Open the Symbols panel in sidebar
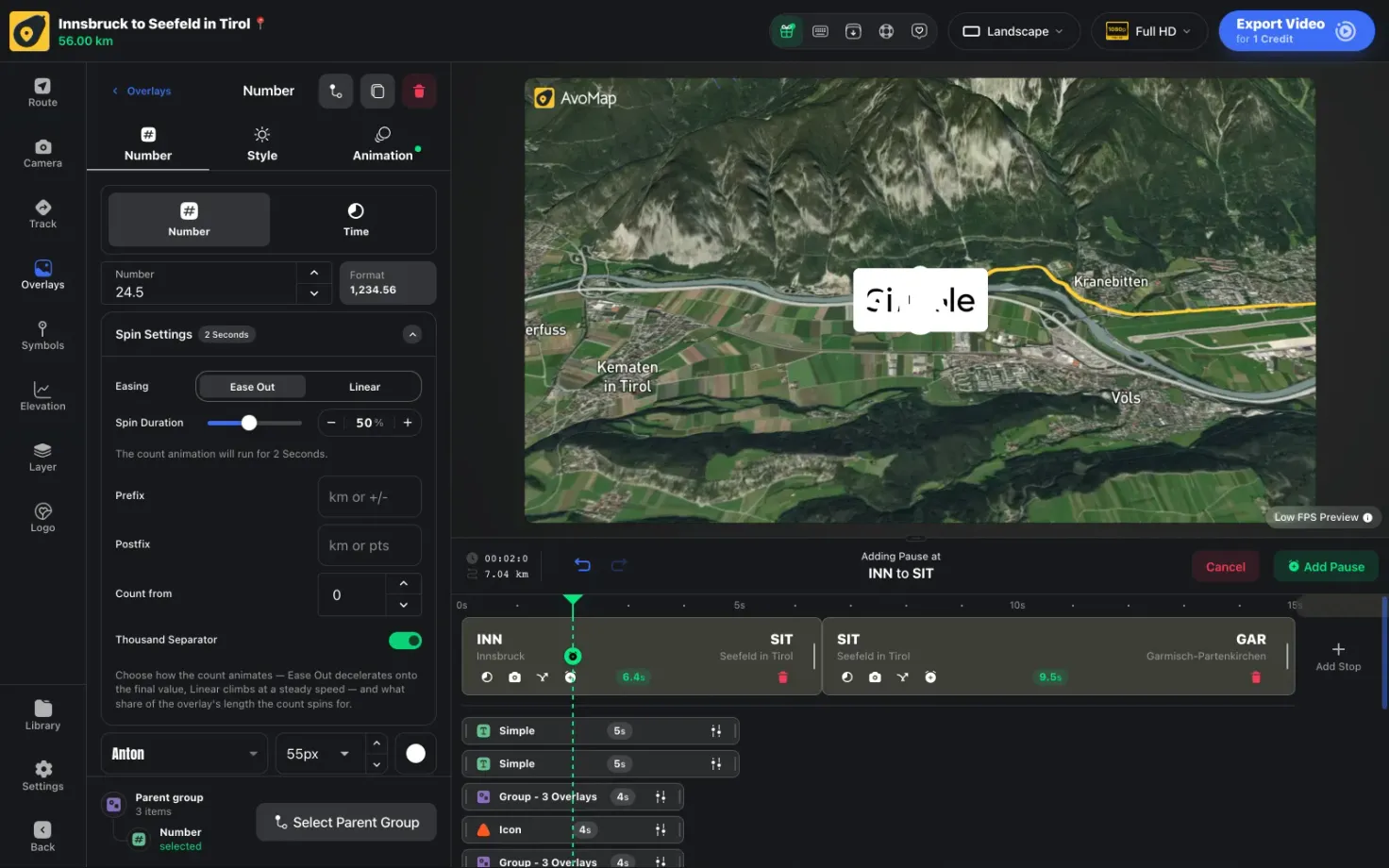 pos(42,336)
